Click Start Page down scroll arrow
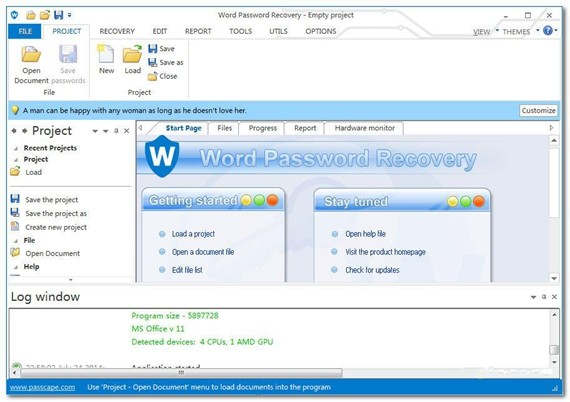The width and height of the screenshot is (570, 402). coord(554,278)
